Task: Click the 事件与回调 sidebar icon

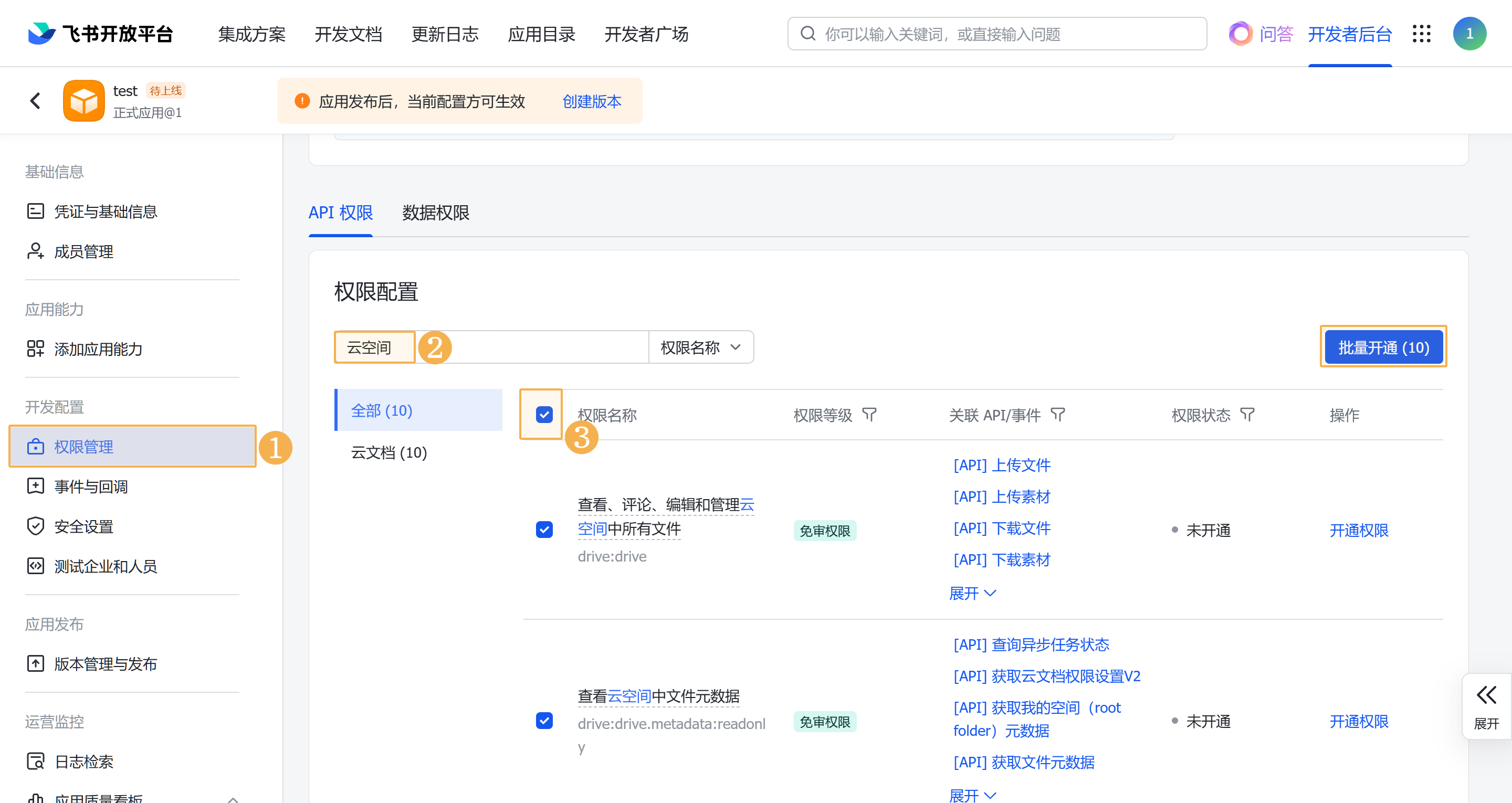Action: (35, 486)
